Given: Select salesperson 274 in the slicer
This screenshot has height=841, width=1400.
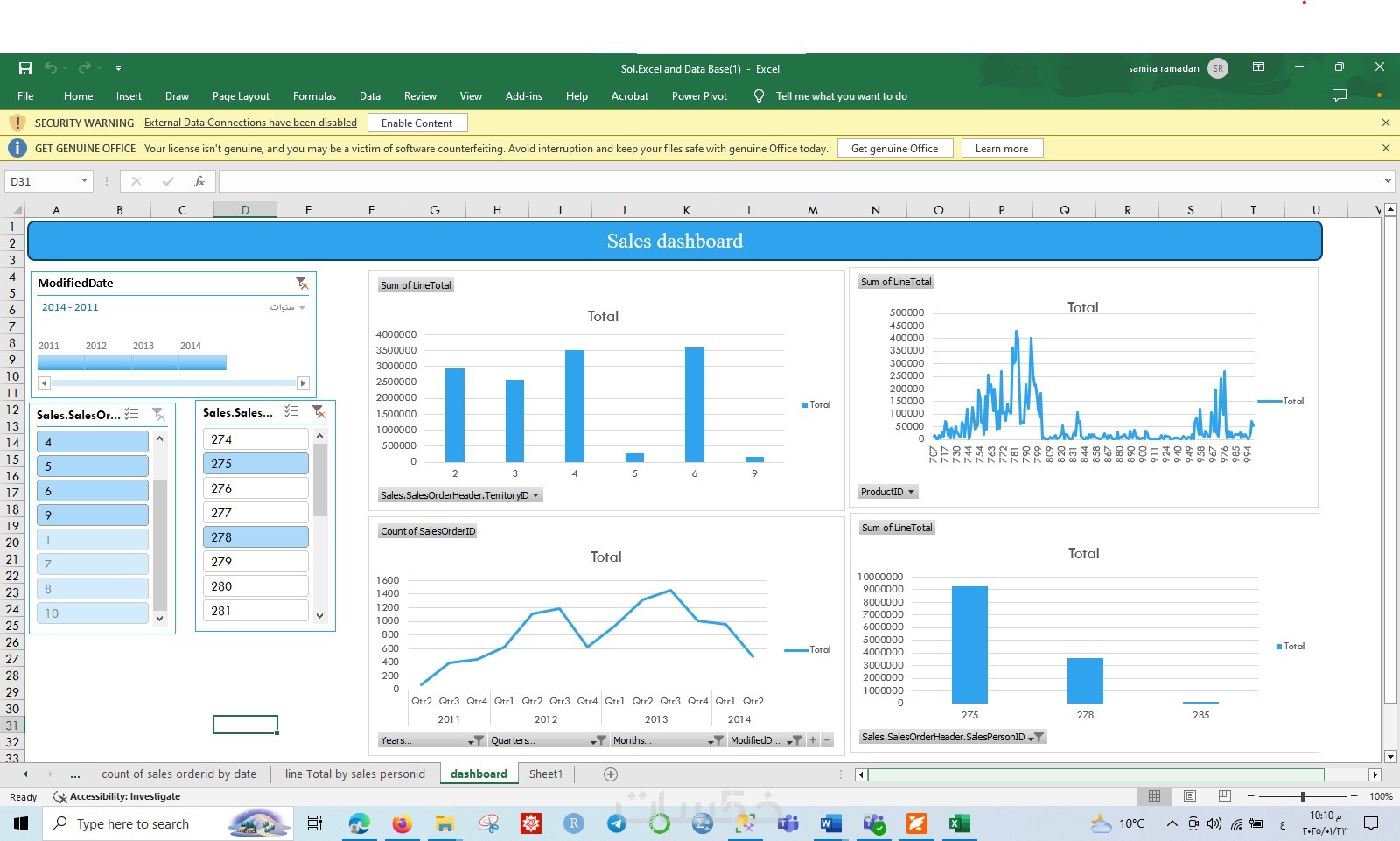Looking at the screenshot, I should [255, 439].
